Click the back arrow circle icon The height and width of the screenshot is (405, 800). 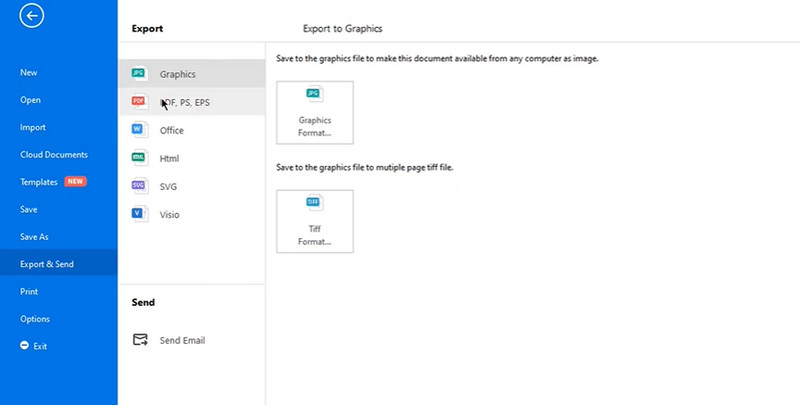[32, 15]
